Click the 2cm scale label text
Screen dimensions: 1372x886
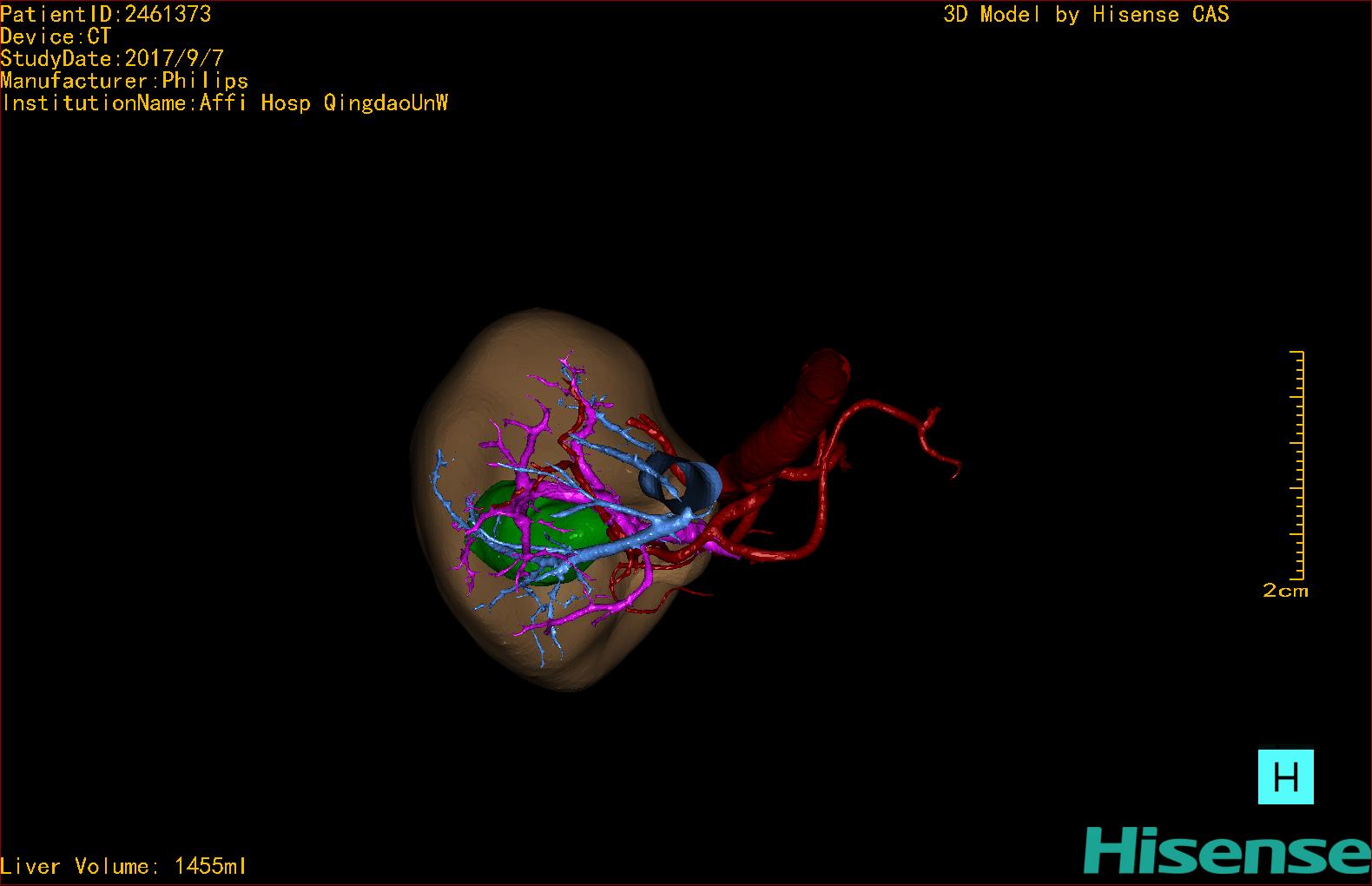point(1285,591)
